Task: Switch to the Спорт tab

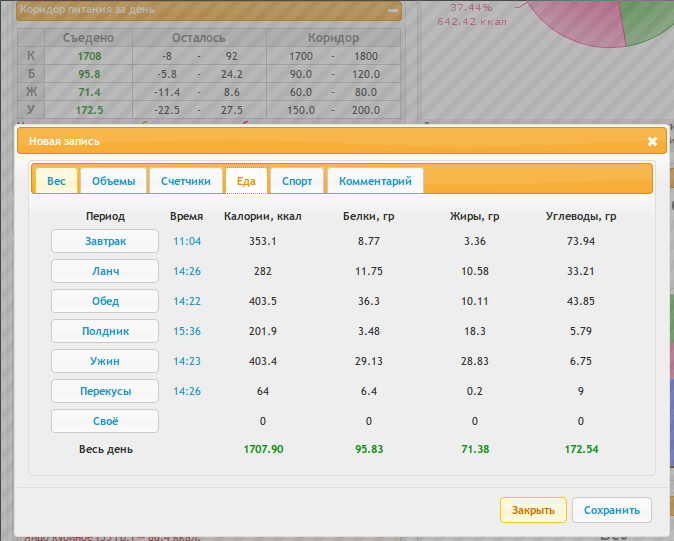Action: [297, 181]
